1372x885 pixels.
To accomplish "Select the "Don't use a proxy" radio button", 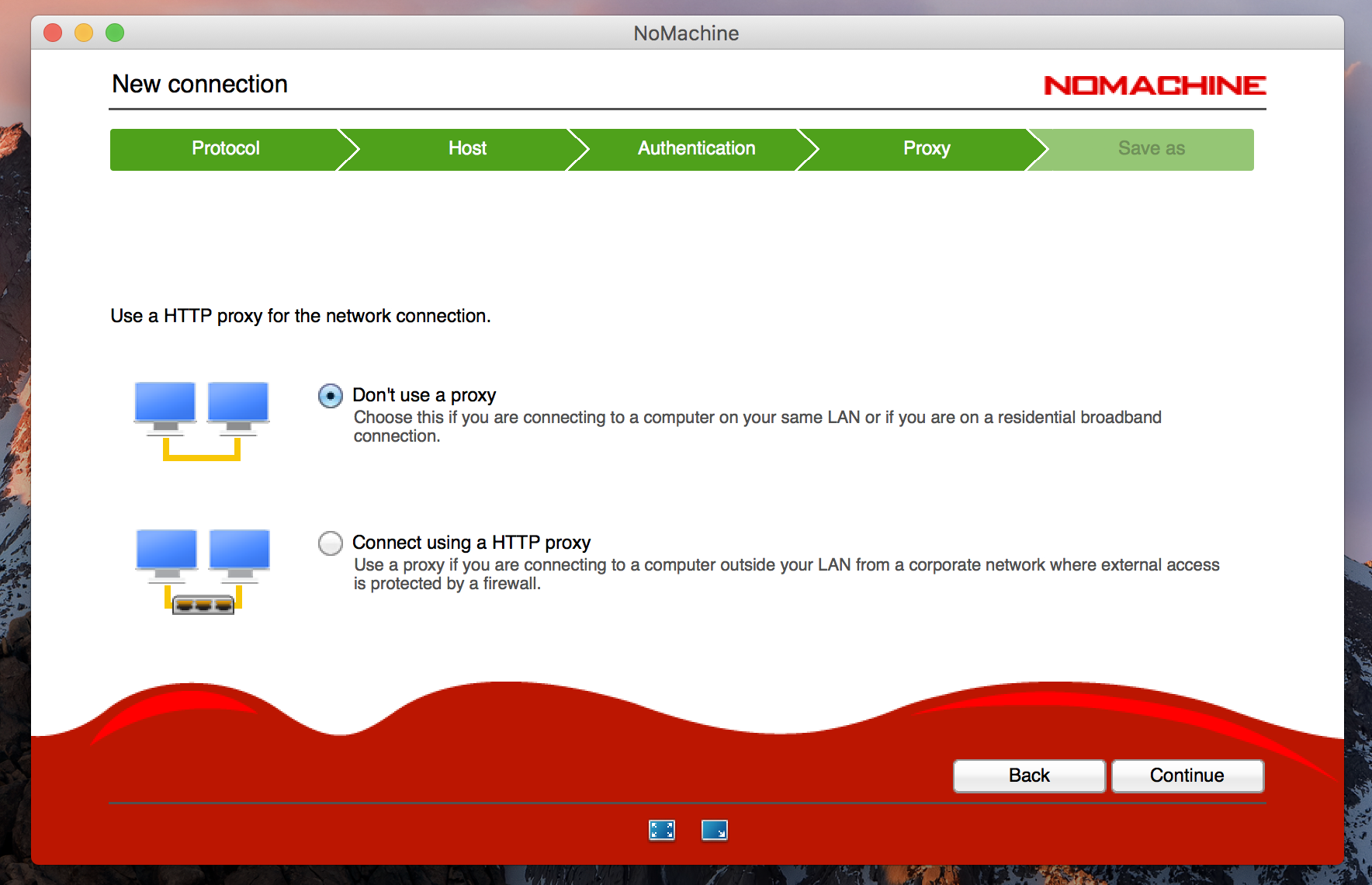I will coord(331,396).
